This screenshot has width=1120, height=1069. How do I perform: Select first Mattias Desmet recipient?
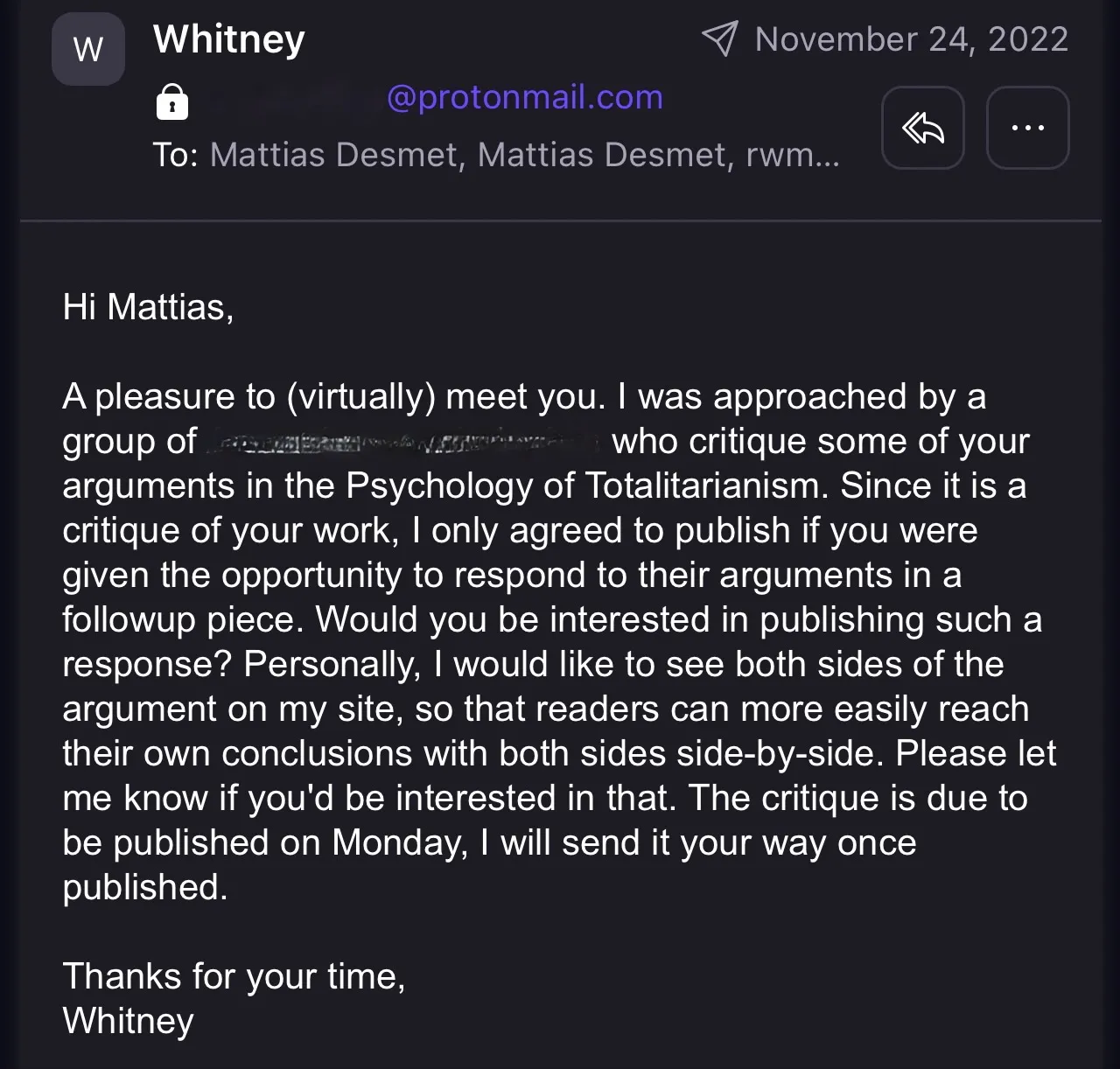(338, 155)
